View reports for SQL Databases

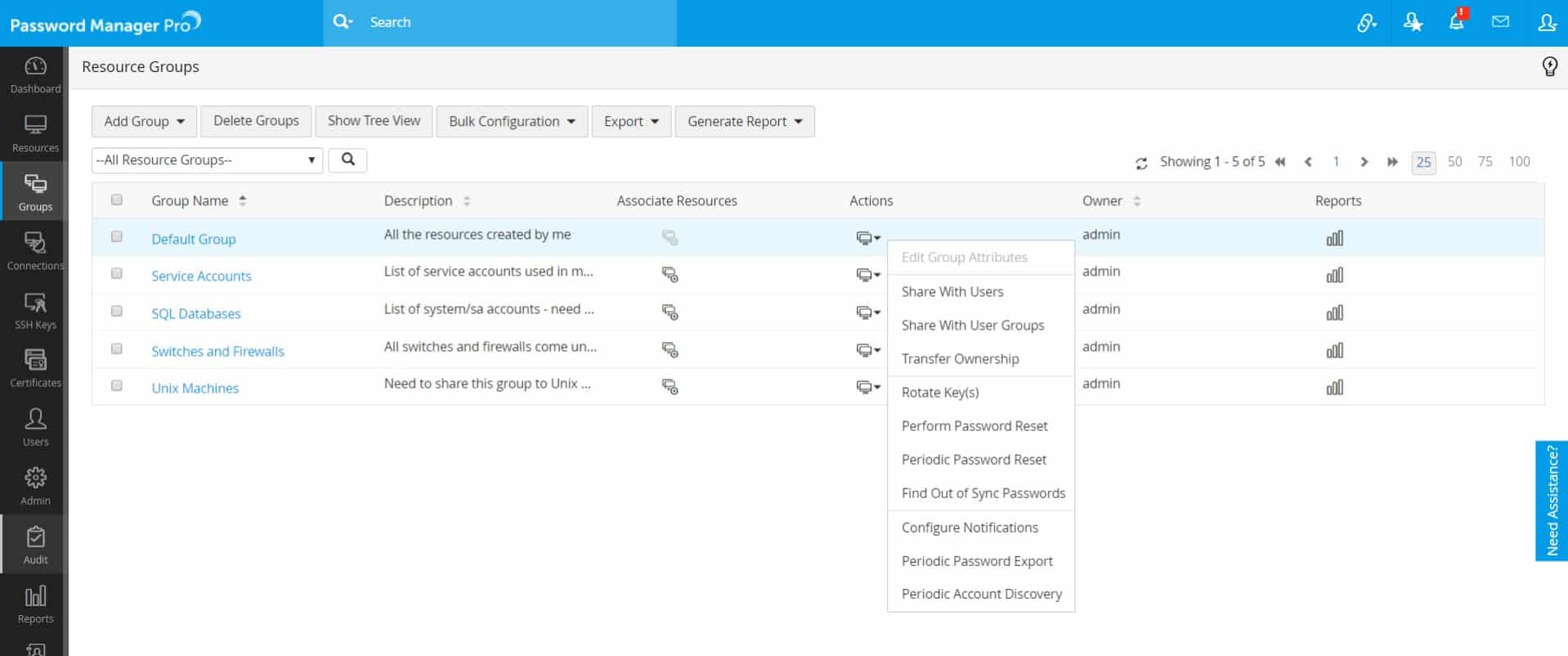[x=1334, y=312]
